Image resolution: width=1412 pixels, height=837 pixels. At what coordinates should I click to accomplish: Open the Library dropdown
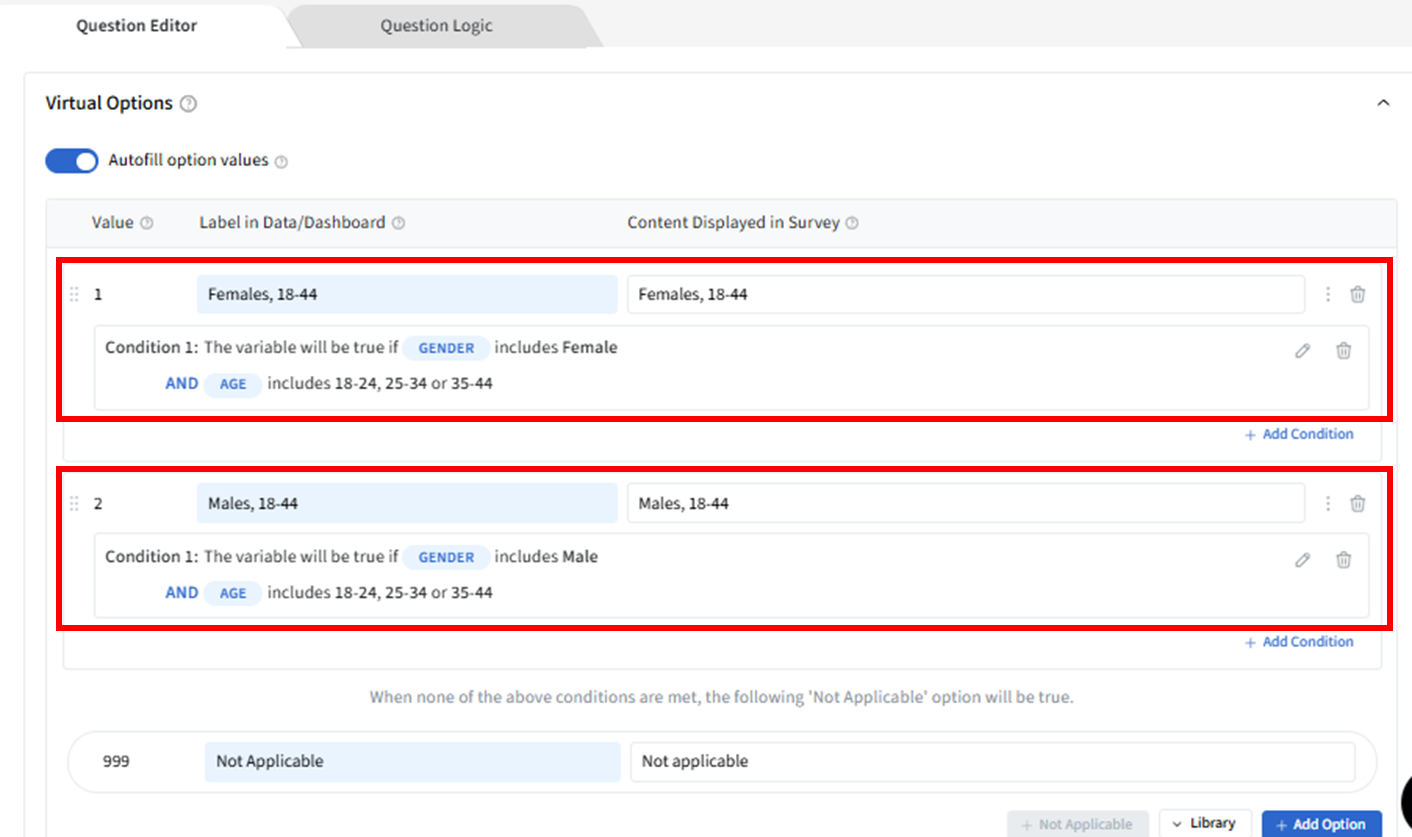[1205, 823]
